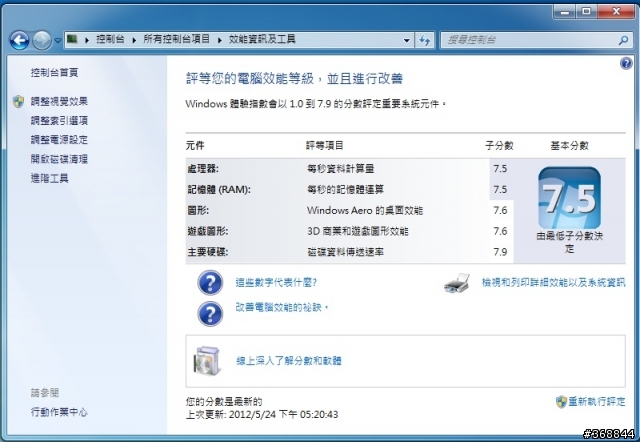
Task: Click the printer icon
Action: click(457, 283)
